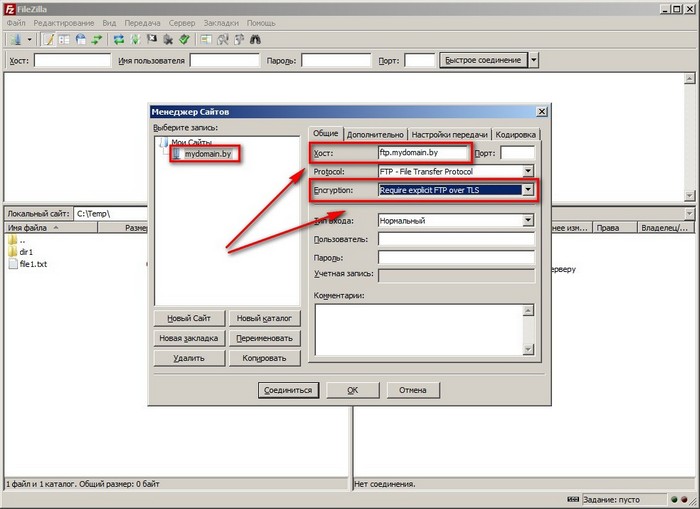Switch to the Кодировка tab
This screenshot has width=700, height=509.
(516, 134)
